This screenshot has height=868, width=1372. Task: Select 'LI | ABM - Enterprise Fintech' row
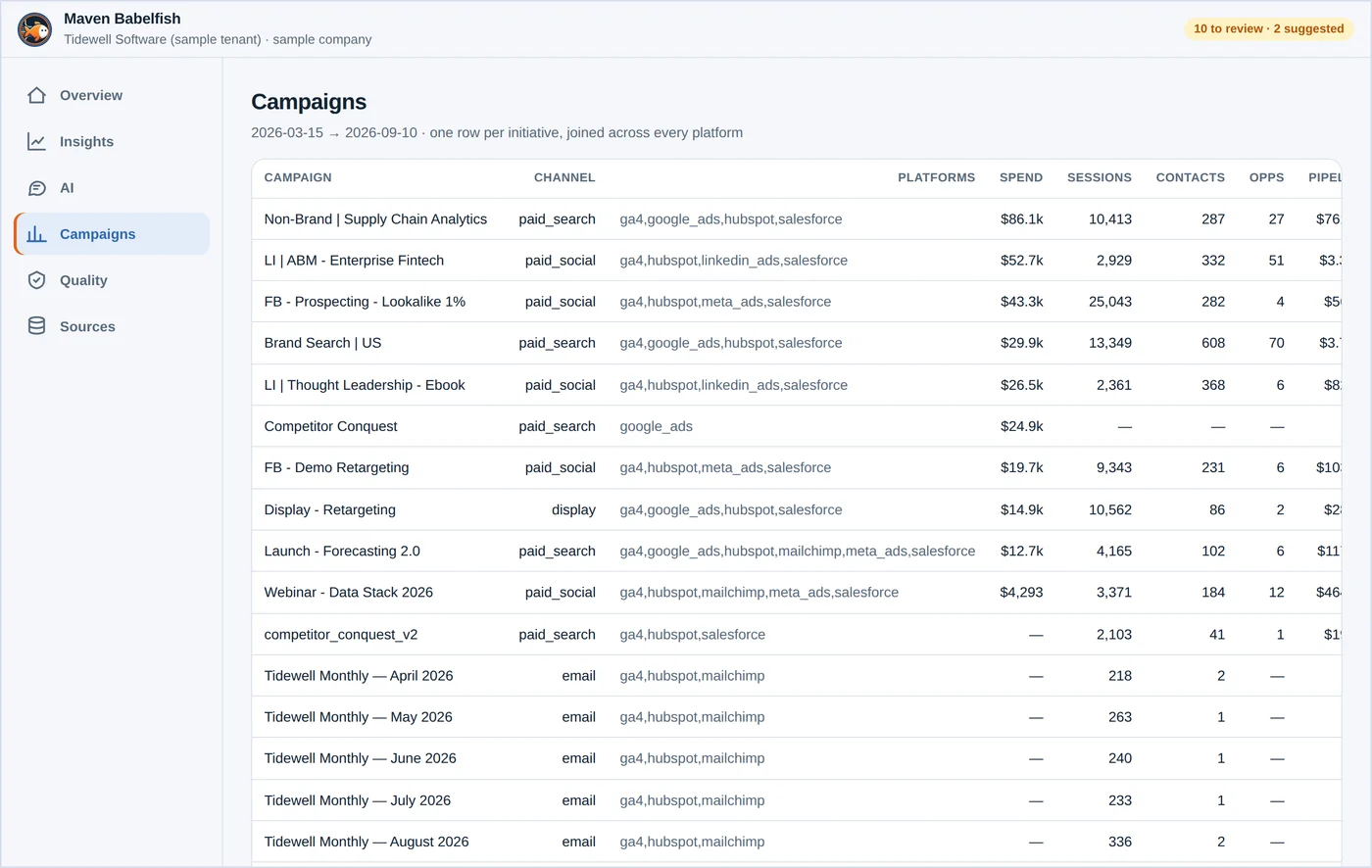pyautogui.click(x=796, y=261)
